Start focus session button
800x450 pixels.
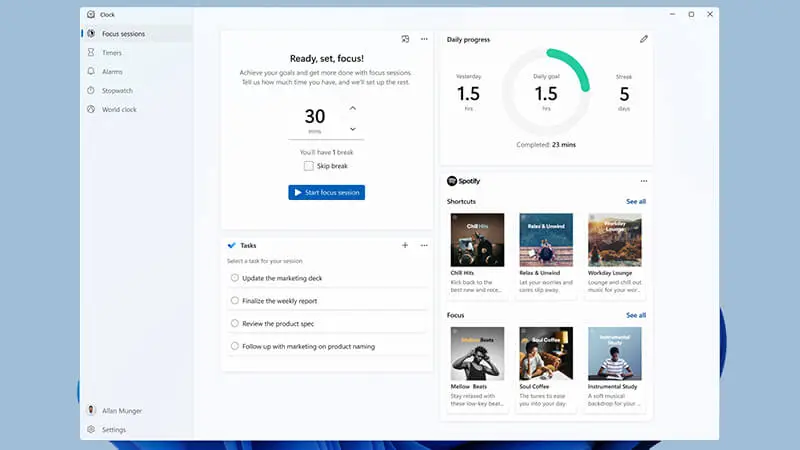coord(327,192)
